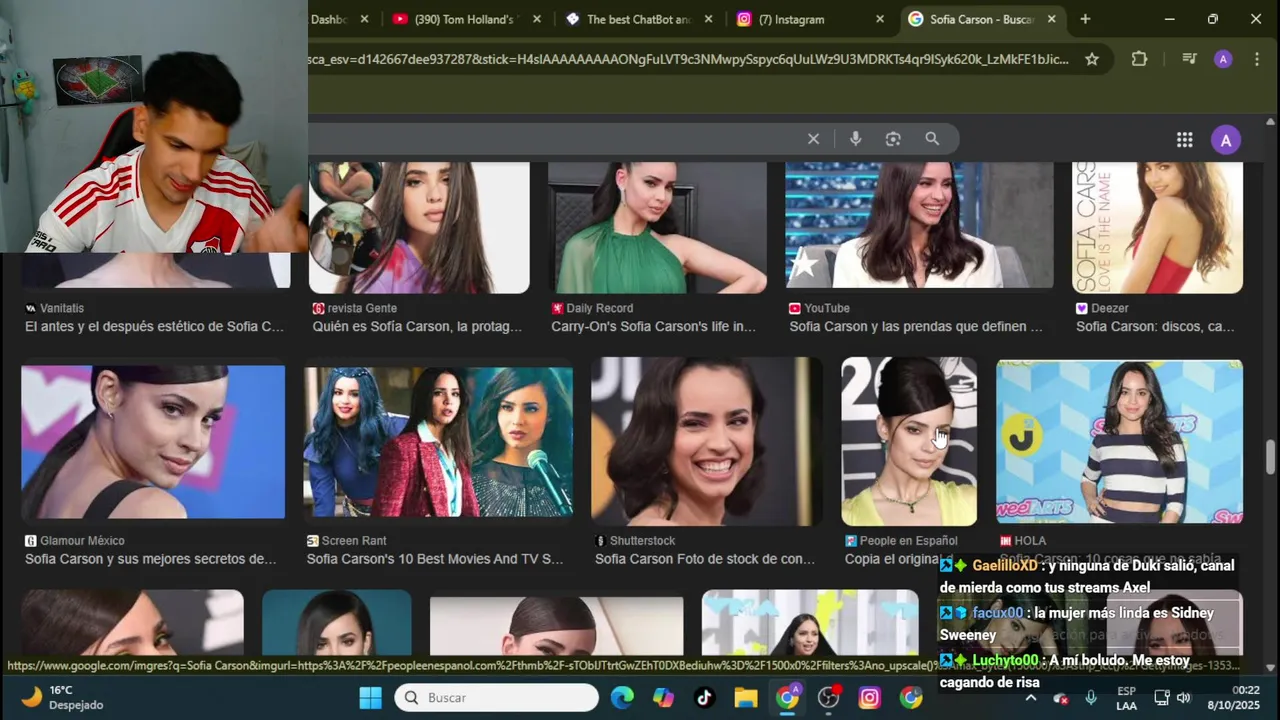Click chat username GaelilloXD

pyautogui.click(x=1005, y=566)
